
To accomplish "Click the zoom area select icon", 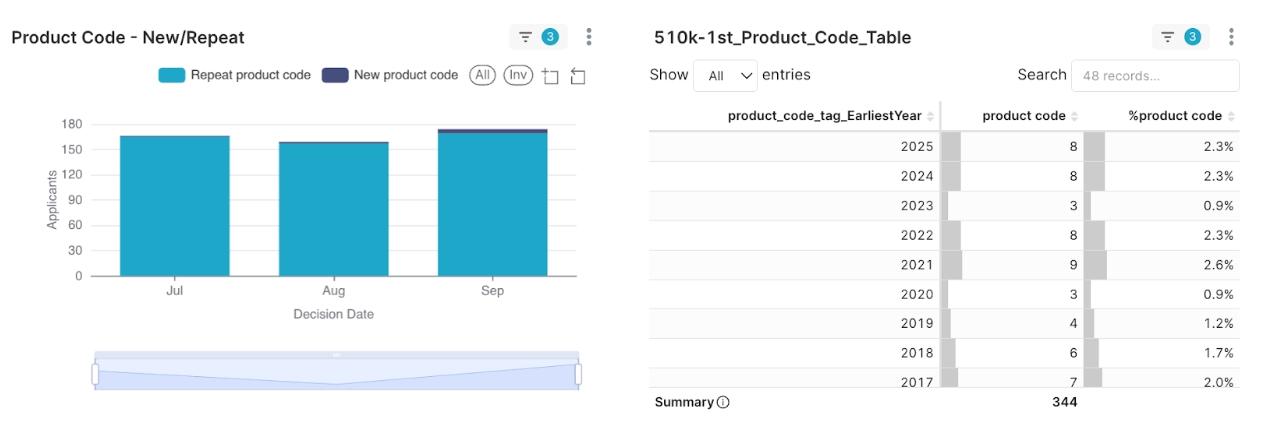I will click(x=550, y=76).
